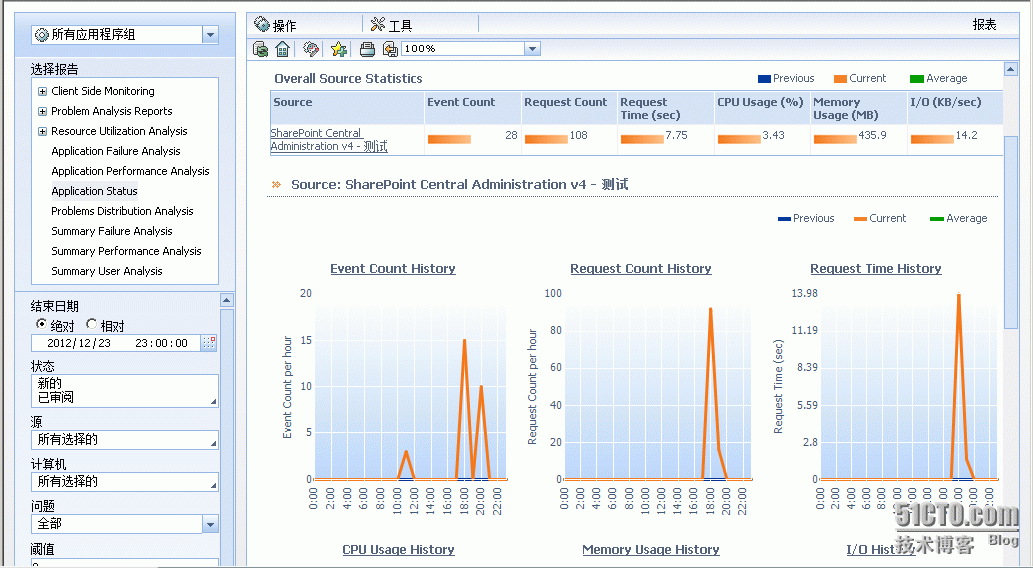
Task: Click the schedule report icon with clock
Action: (311, 49)
